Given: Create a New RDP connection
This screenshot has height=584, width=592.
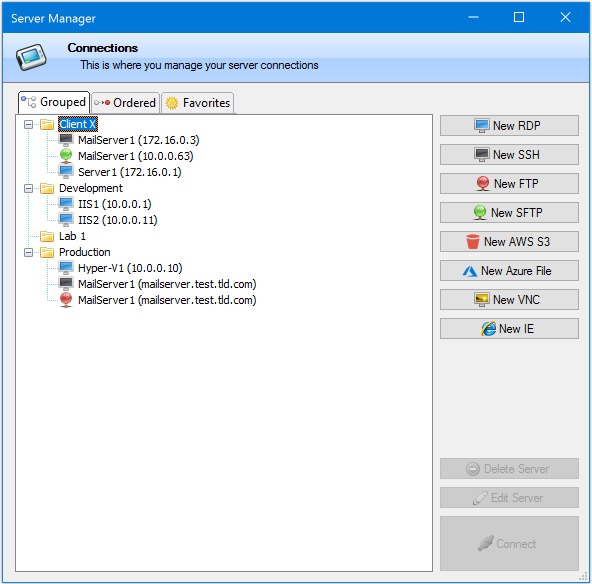Looking at the screenshot, I should pos(509,125).
